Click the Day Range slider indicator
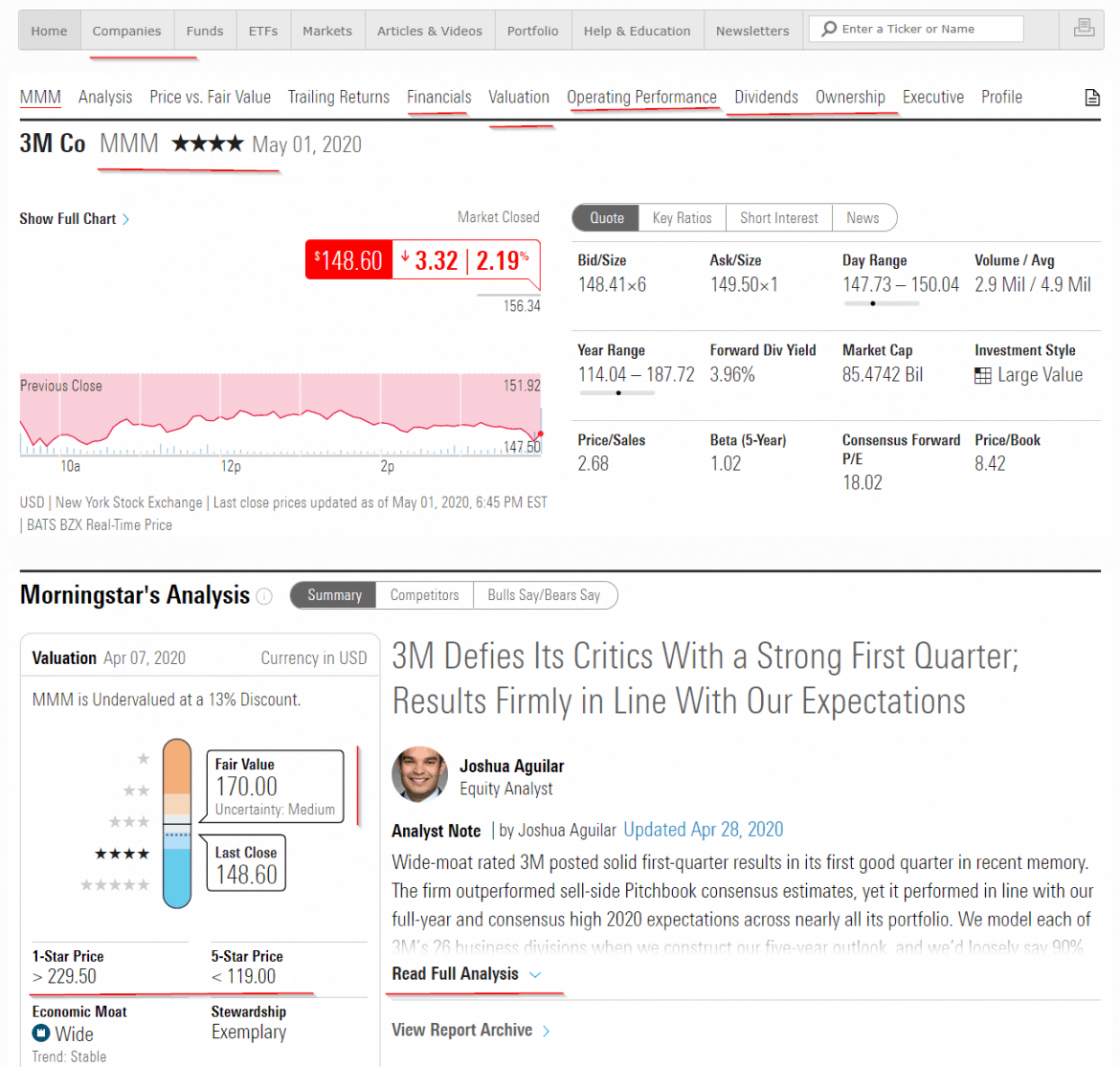 click(x=871, y=303)
